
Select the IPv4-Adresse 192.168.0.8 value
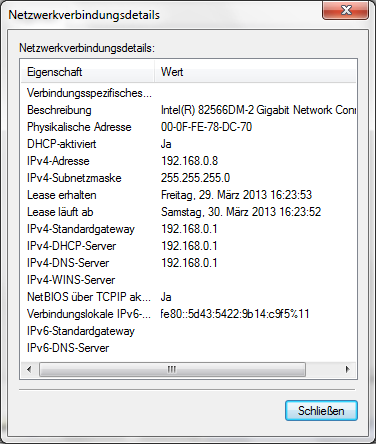click(x=189, y=161)
